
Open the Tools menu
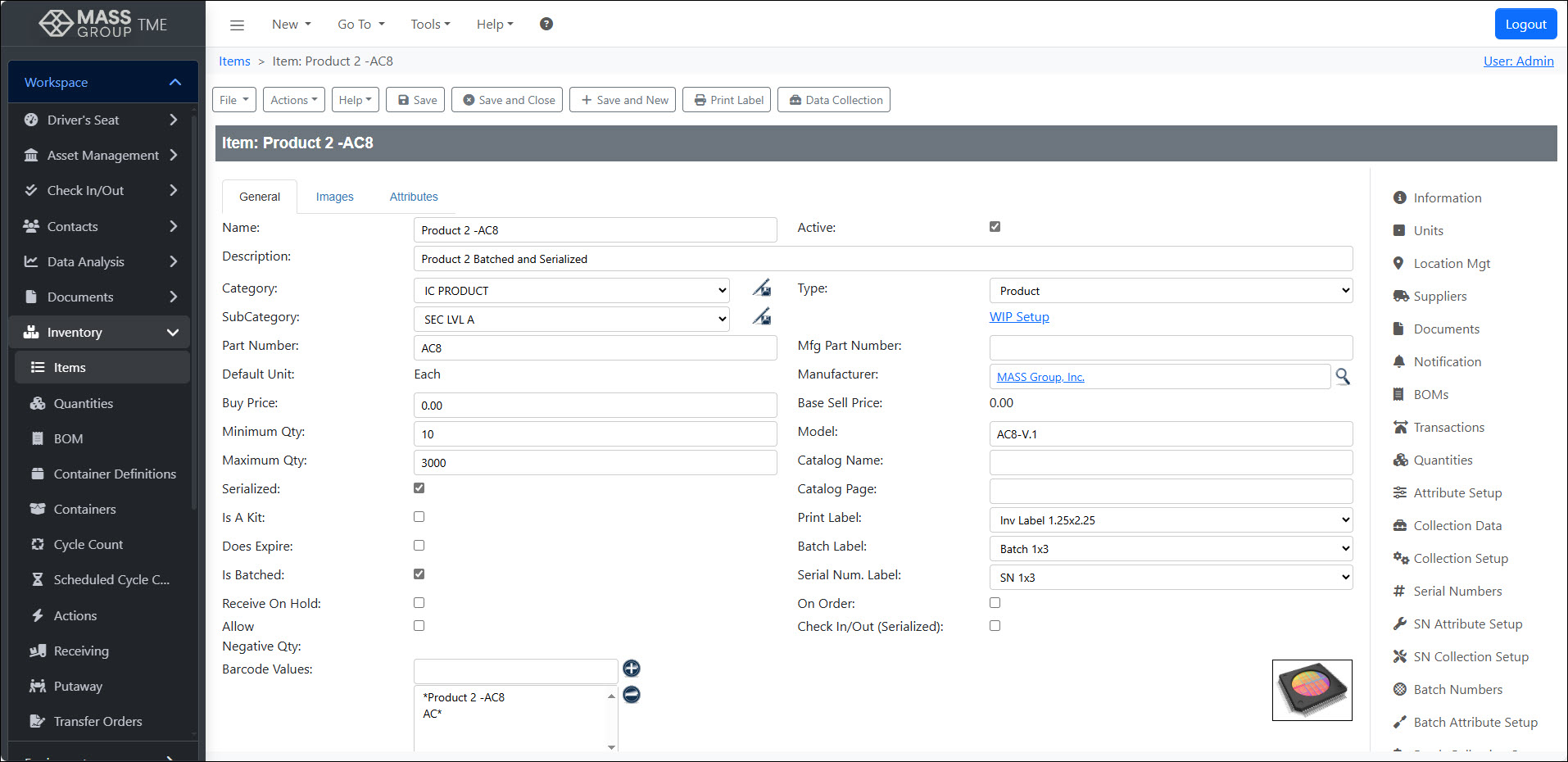(429, 24)
